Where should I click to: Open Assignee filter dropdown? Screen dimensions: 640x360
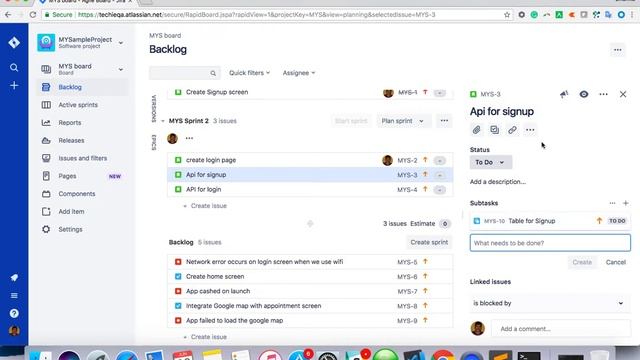(299, 73)
